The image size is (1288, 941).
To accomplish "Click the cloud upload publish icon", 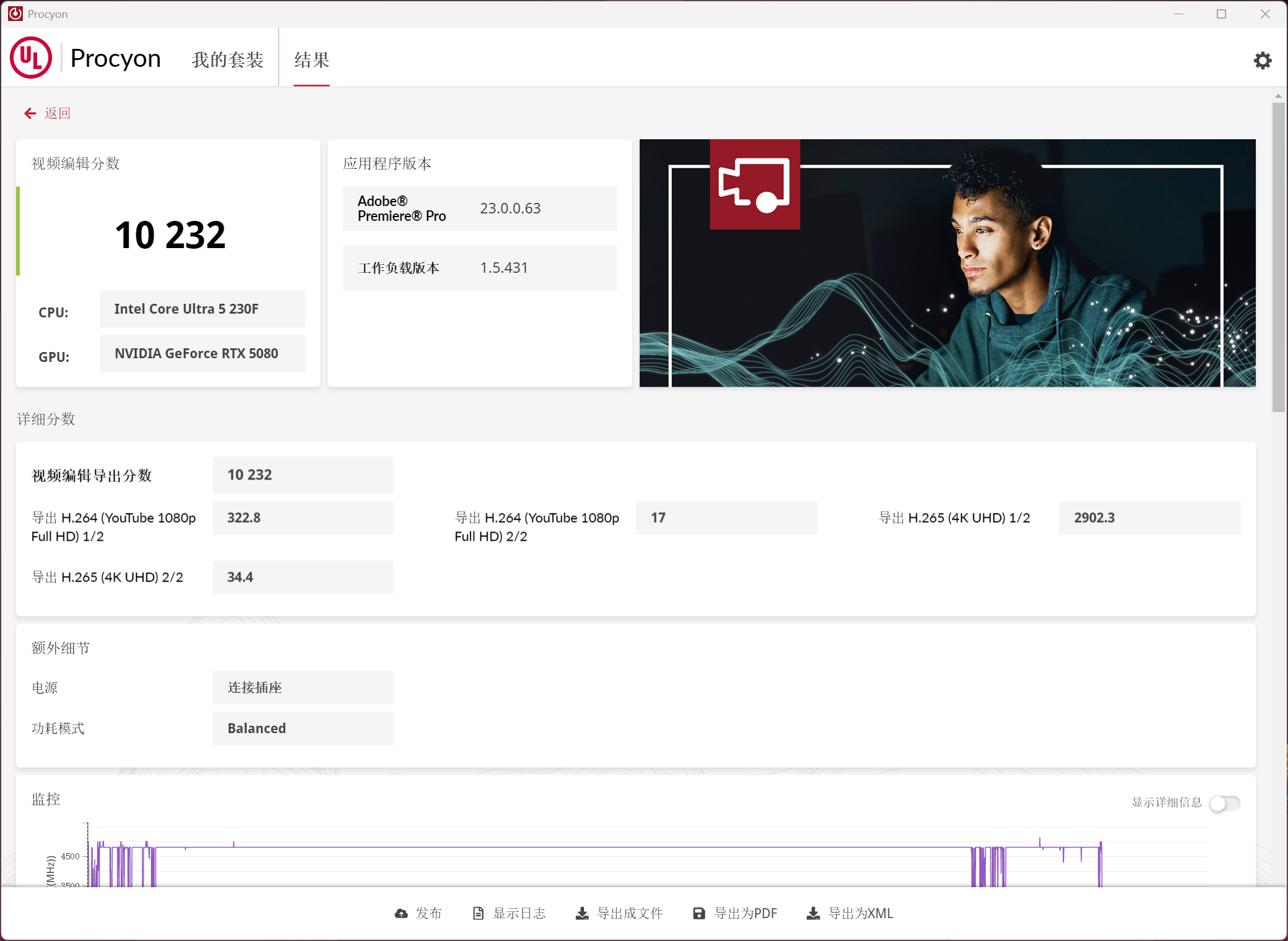I will pyautogui.click(x=401, y=913).
